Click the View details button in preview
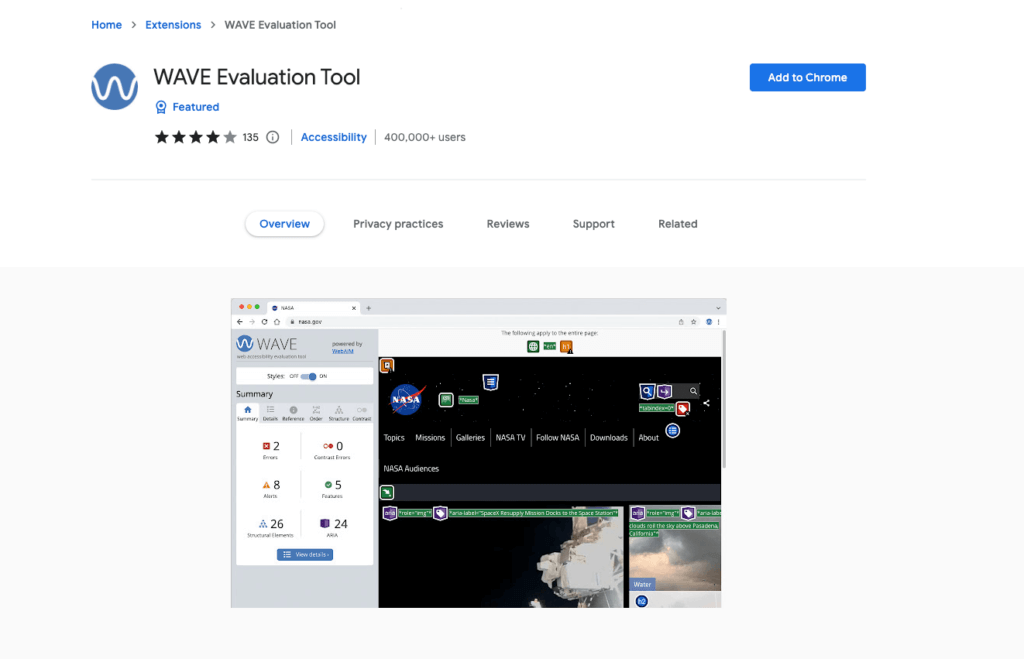Image resolution: width=1024 pixels, height=659 pixels. pyautogui.click(x=305, y=555)
